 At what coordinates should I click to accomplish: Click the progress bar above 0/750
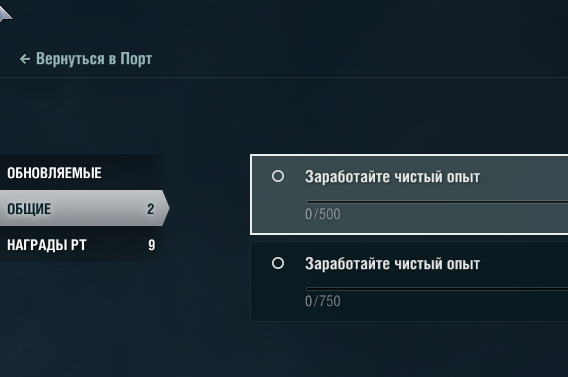[x=437, y=289]
